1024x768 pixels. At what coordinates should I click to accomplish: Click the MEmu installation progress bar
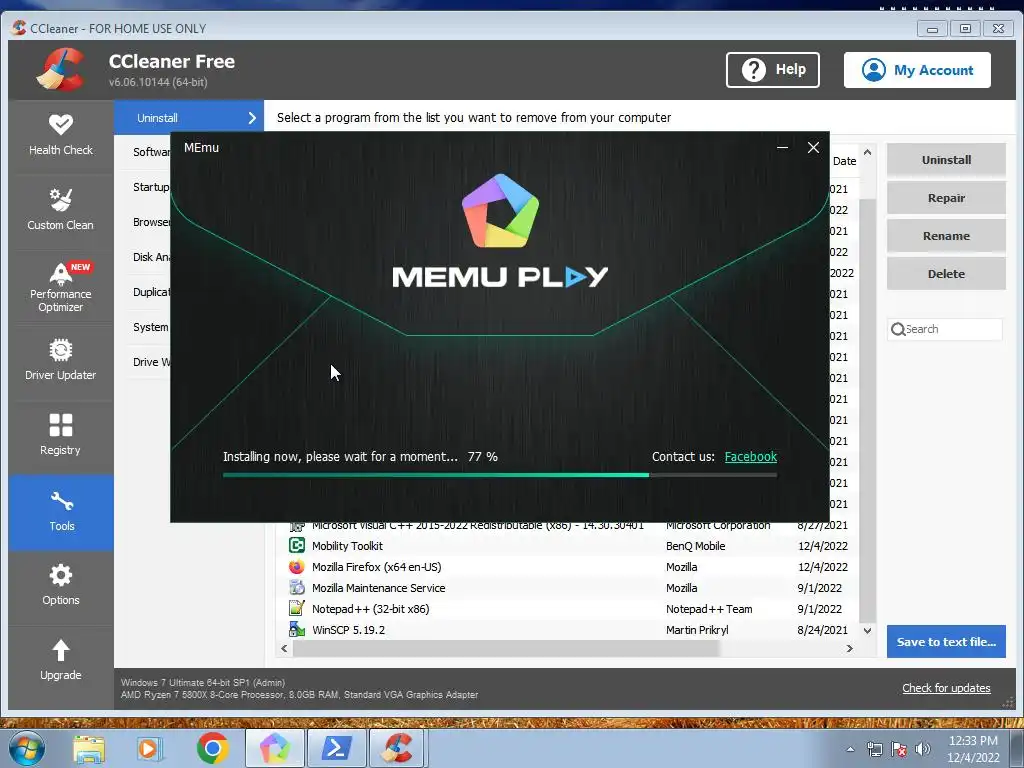click(500, 475)
